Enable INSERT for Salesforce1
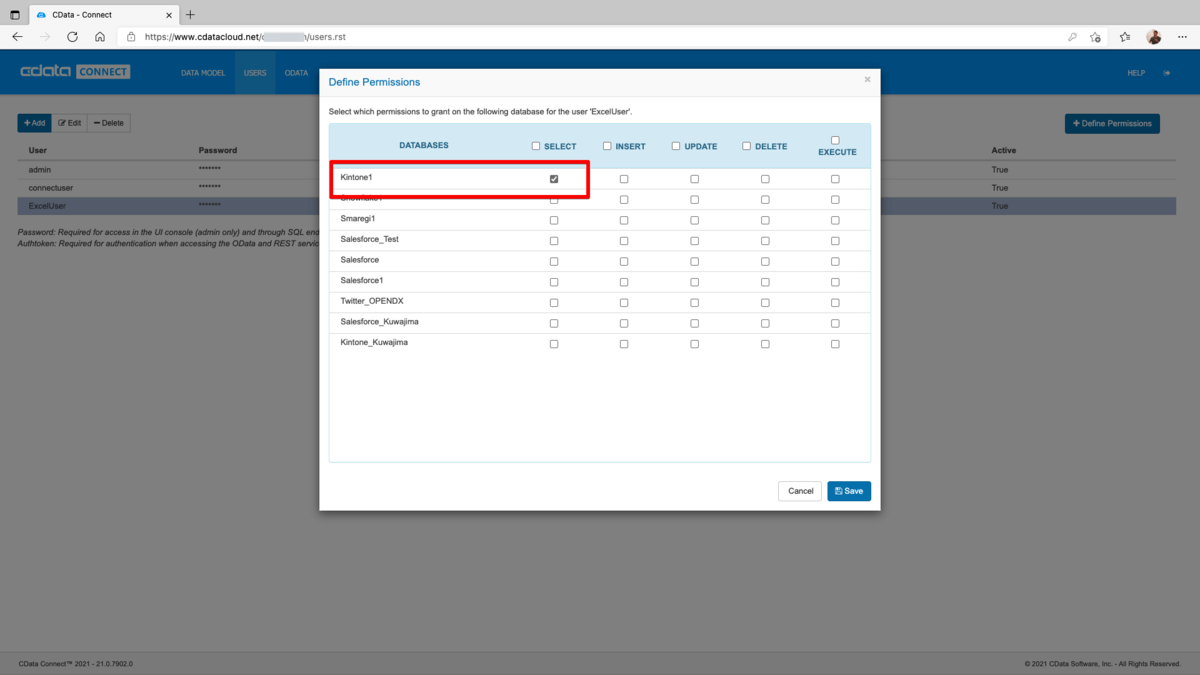1200x675 pixels. point(624,282)
